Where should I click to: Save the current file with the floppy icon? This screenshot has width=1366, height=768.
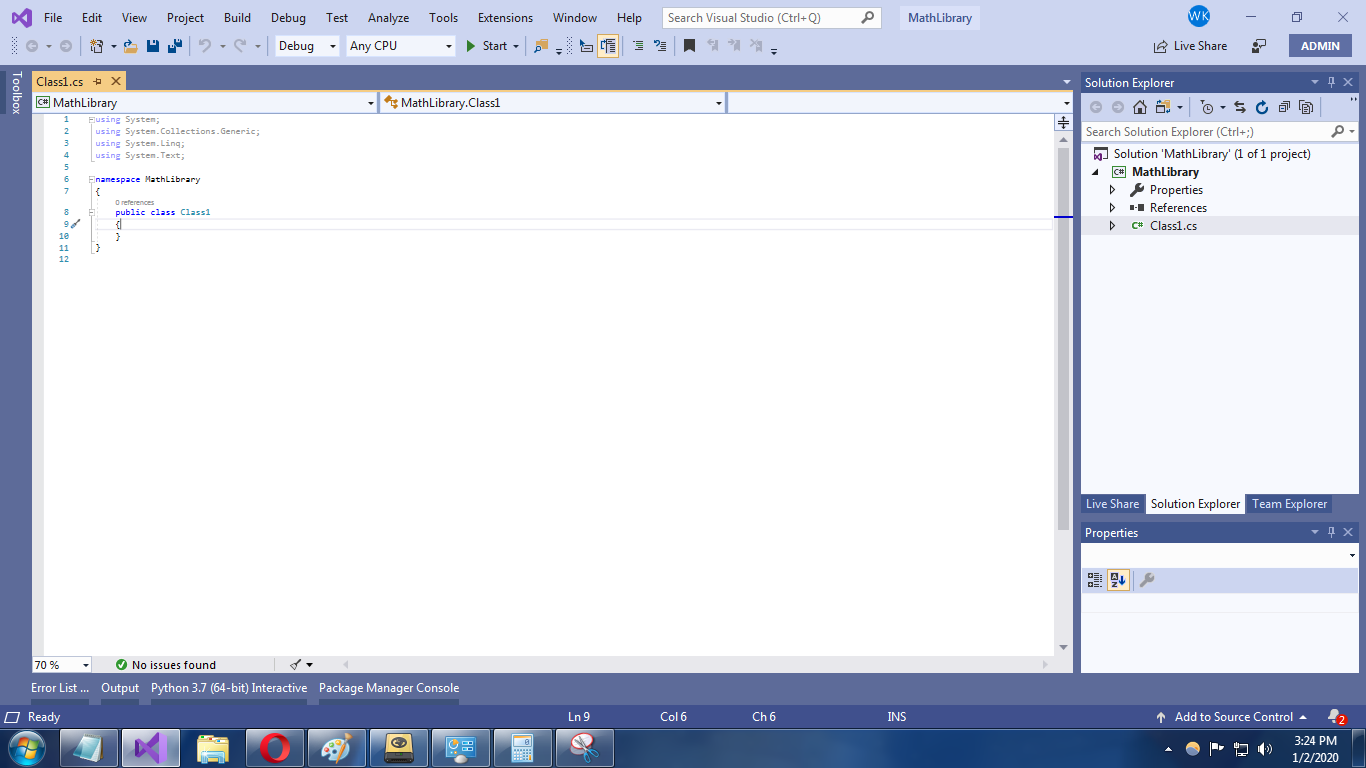(x=153, y=46)
